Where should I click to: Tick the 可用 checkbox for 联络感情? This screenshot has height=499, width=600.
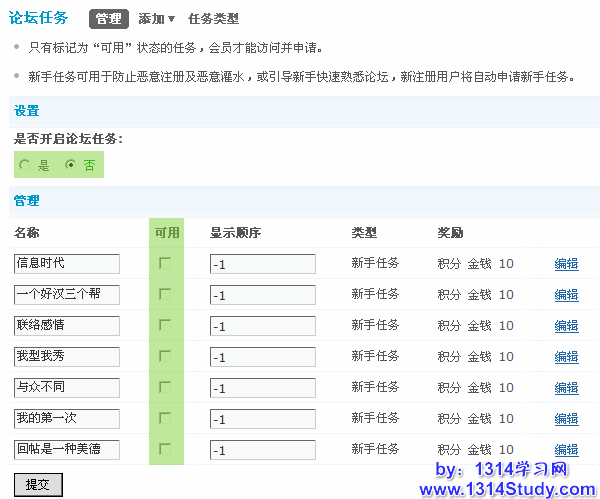click(x=165, y=325)
